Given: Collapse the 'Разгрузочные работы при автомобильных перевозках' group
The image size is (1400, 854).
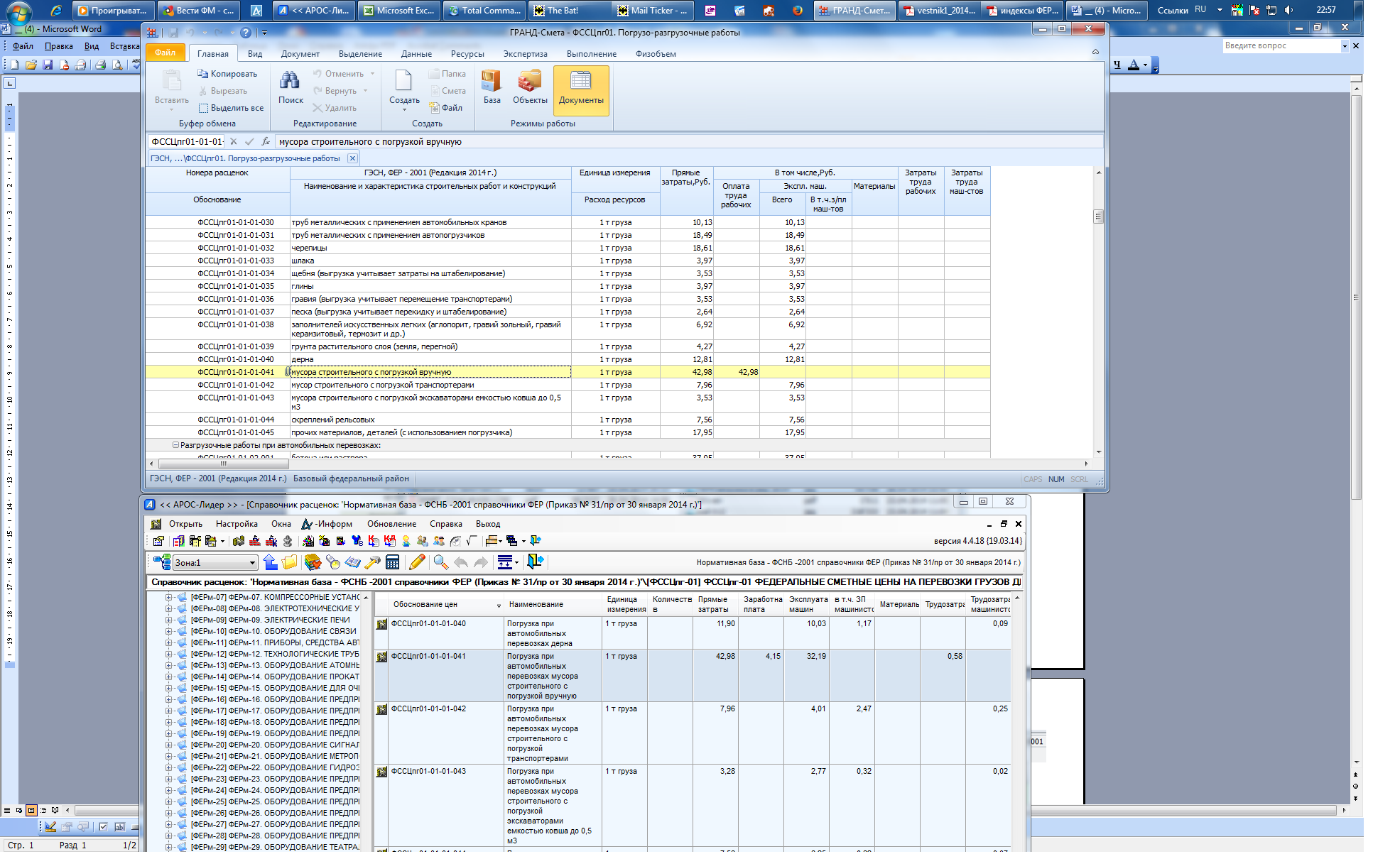Looking at the screenshot, I should 175,446.
